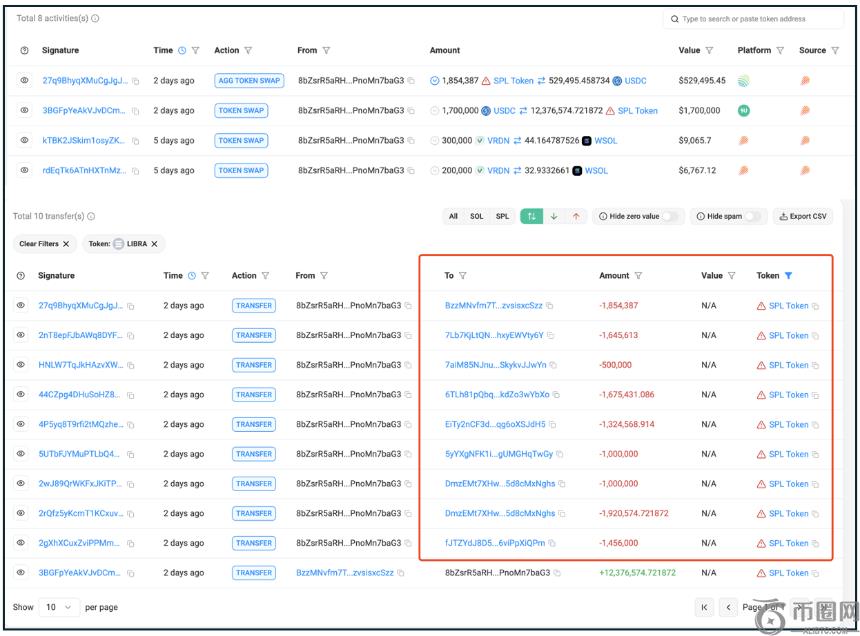Click the token address search field

754,19
